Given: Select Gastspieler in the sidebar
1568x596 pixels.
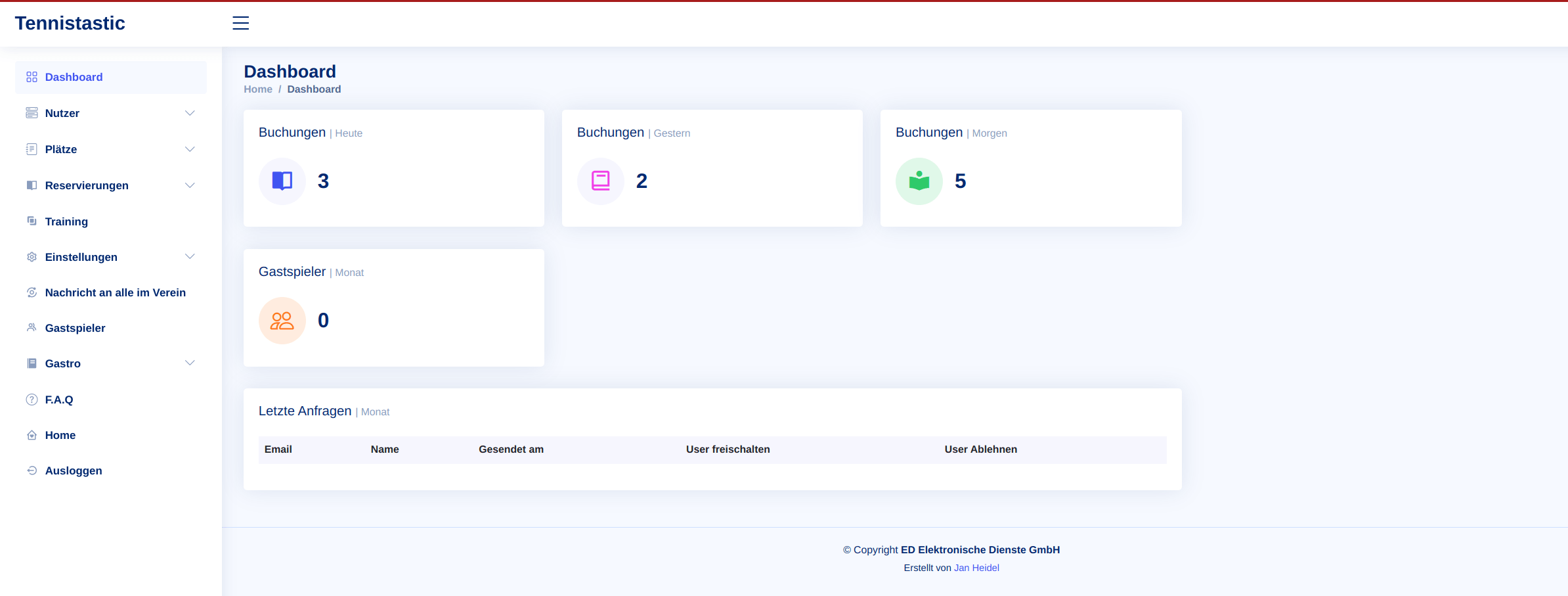Looking at the screenshot, I should click(75, 328).
